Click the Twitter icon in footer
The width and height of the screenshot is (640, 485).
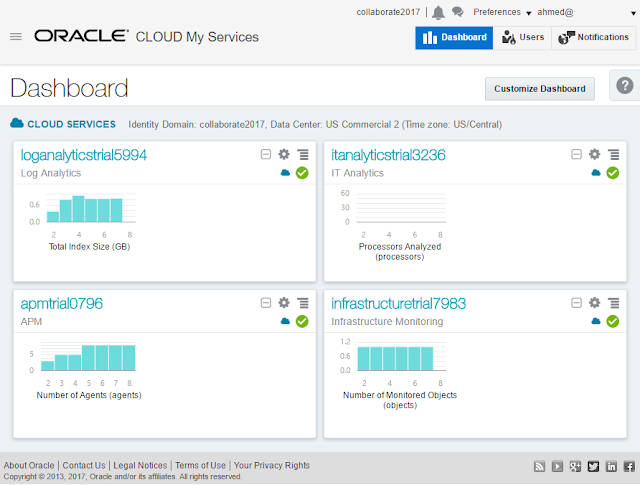pos(593,466)
